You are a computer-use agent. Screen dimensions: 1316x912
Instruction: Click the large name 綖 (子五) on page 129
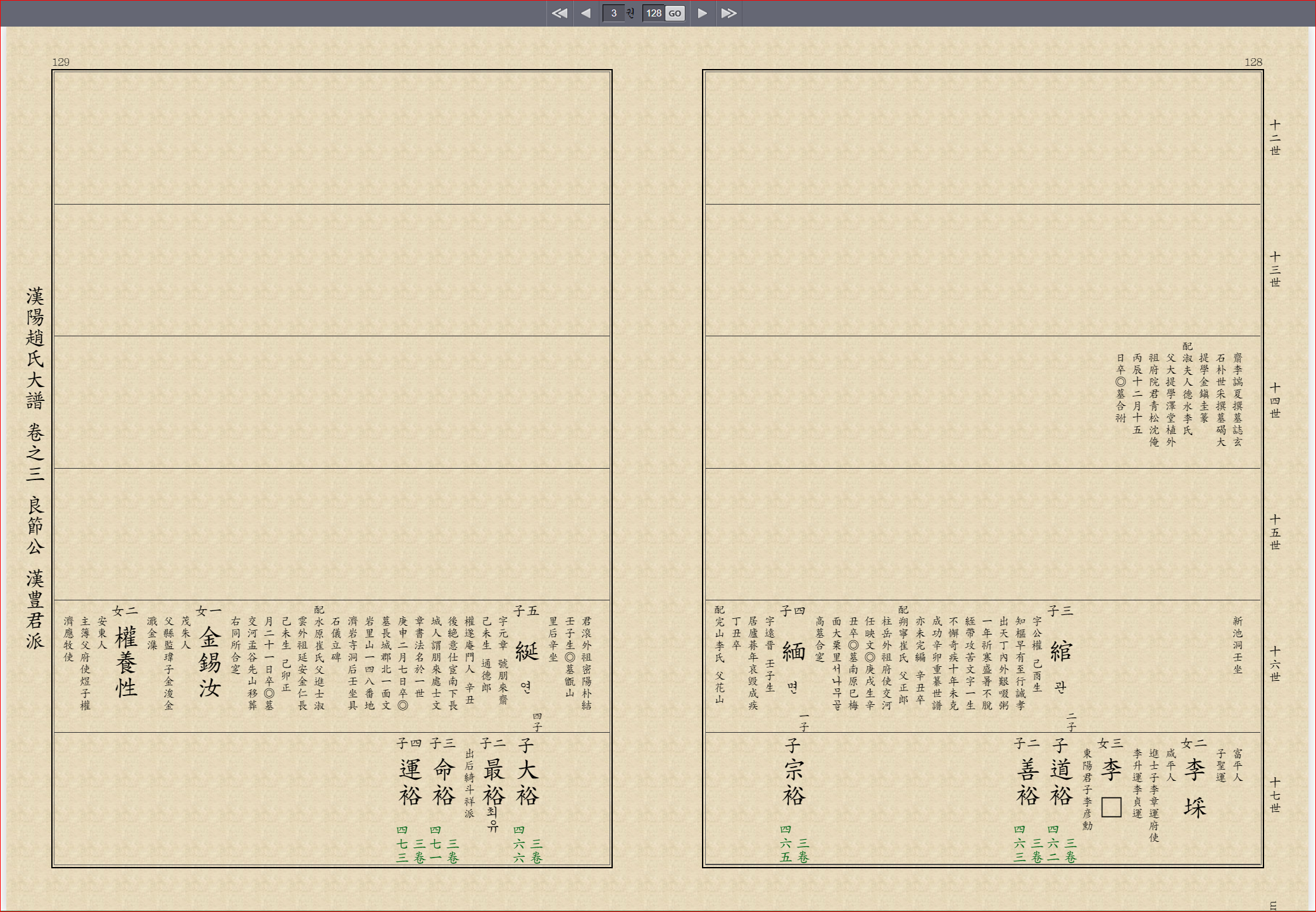coord(527,651)
